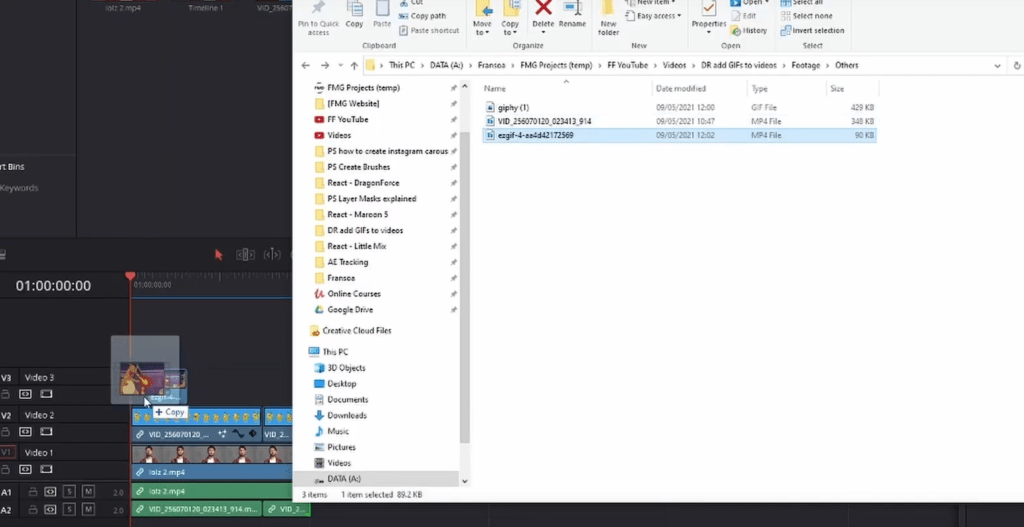
Task: Toggle auto select on Video 1 track
Action: click(x=25, y=469)
